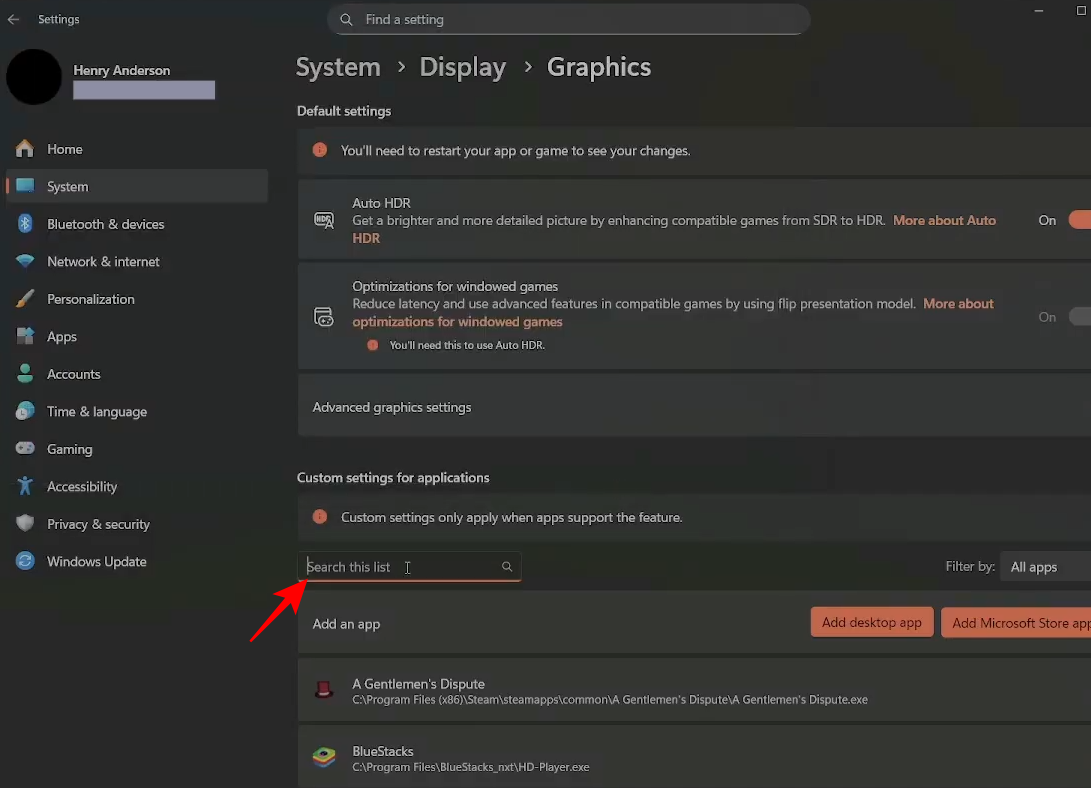Click the Privacy & security shield icon

coord(25,524)
